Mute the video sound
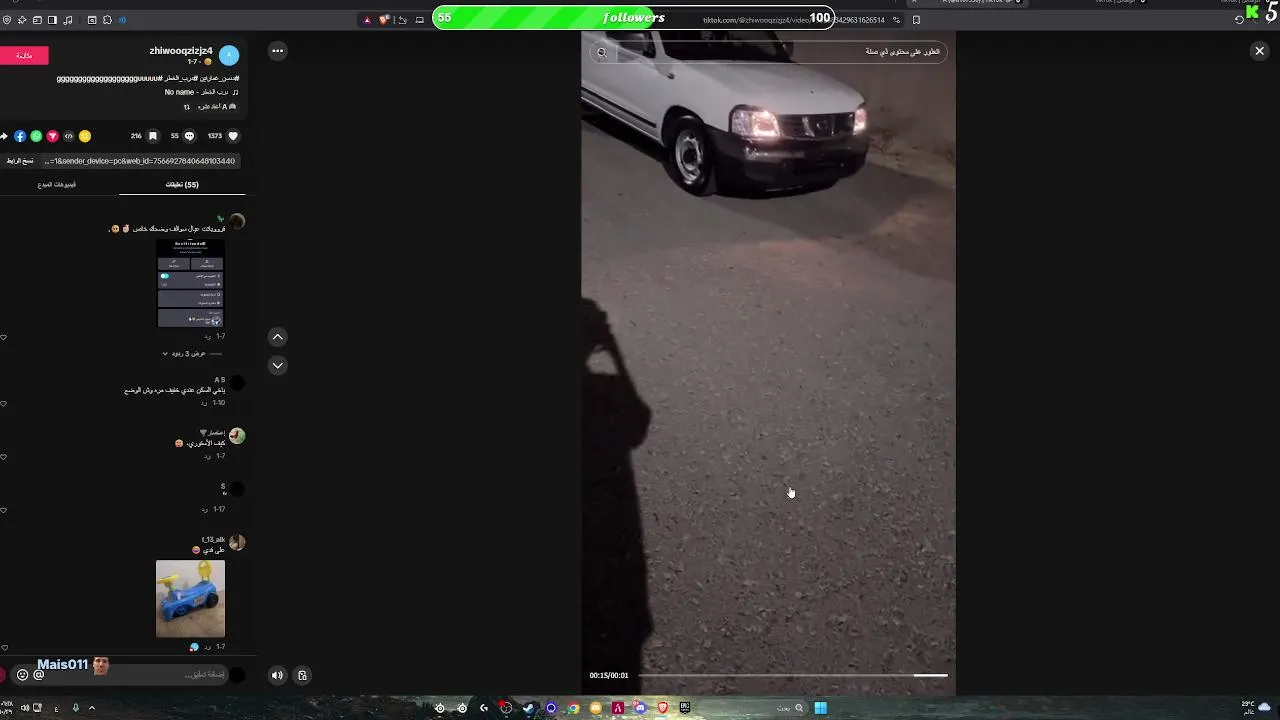The width and height of the screenshot is (1280, 720). point(277,675)
